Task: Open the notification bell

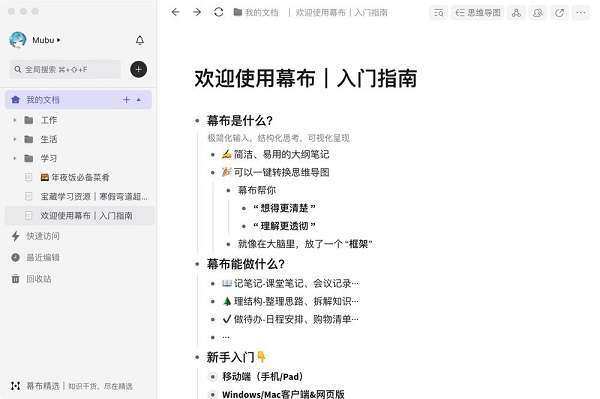Action: click(140, 40)
